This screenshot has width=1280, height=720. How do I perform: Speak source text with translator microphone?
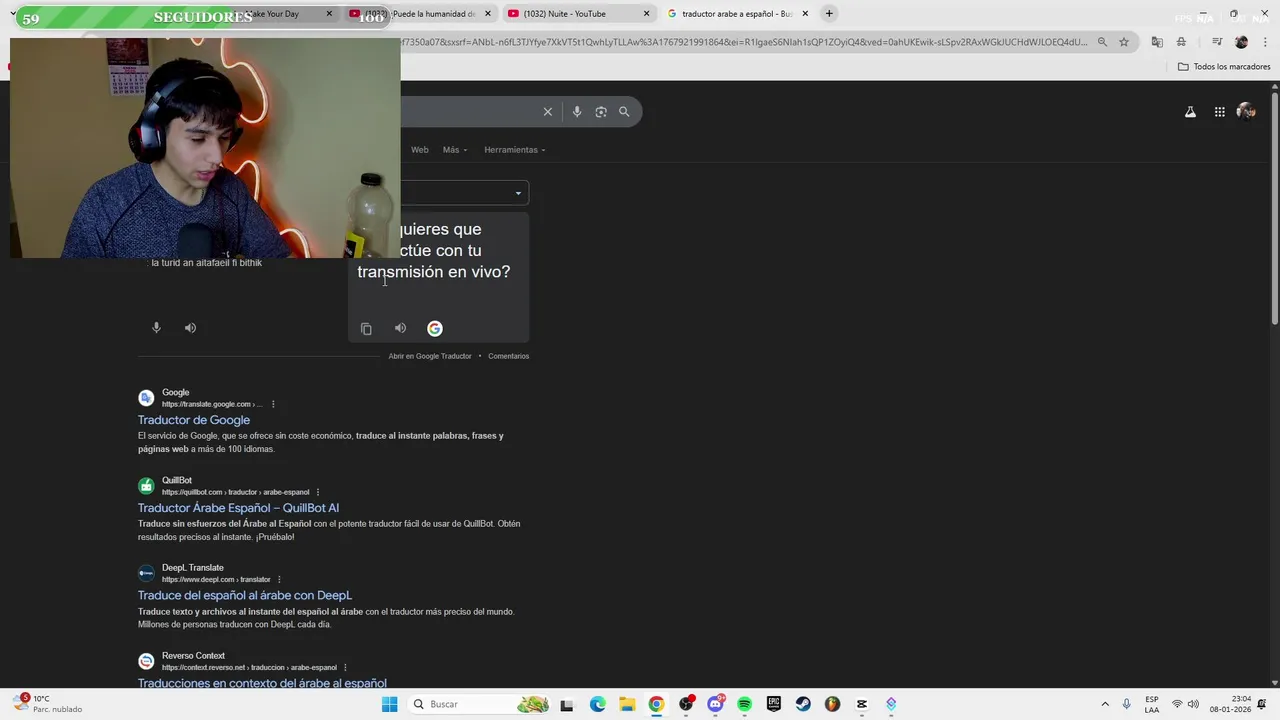tap(156, 328)
